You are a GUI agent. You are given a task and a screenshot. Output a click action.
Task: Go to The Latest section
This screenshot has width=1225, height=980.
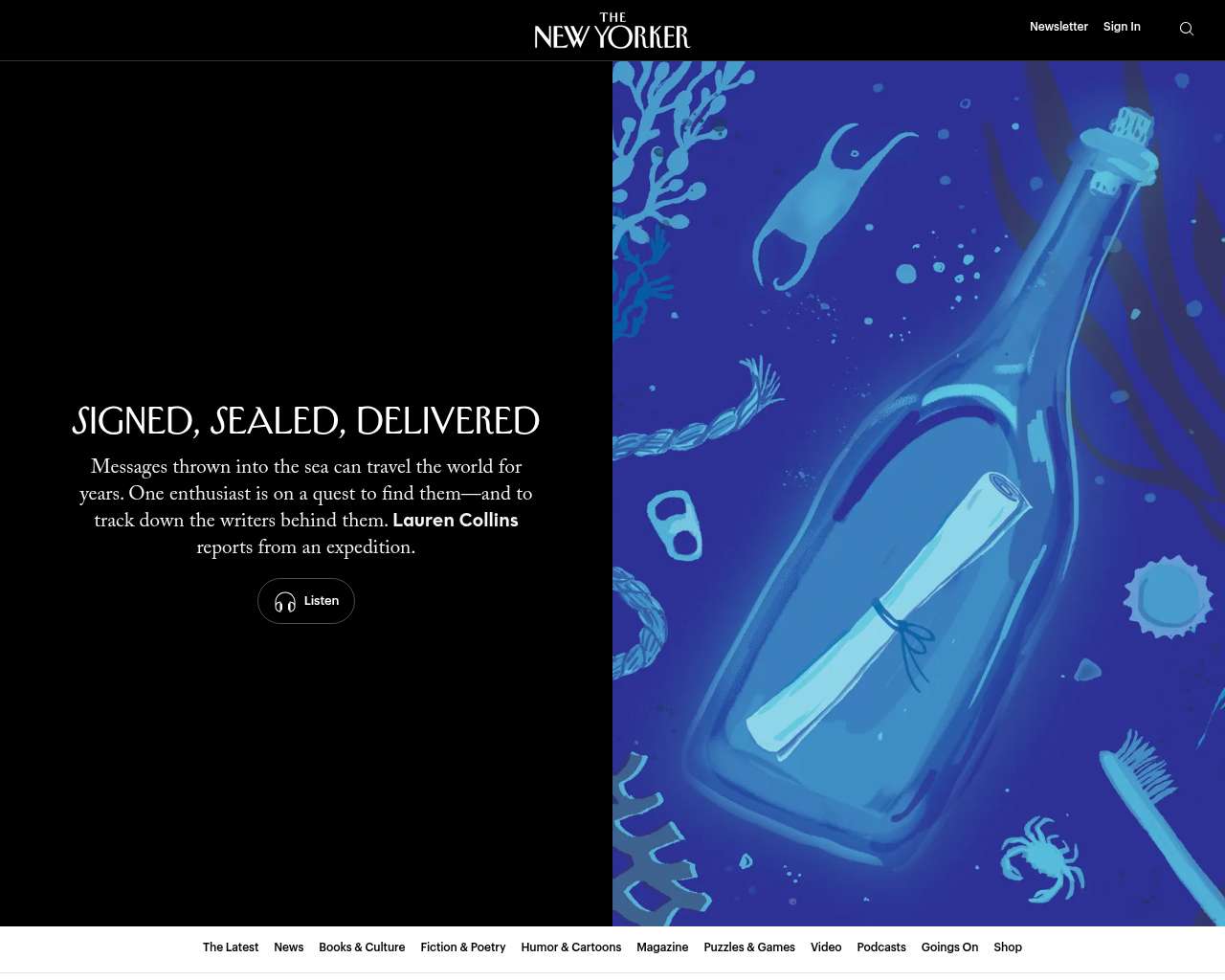coord(231,947)
